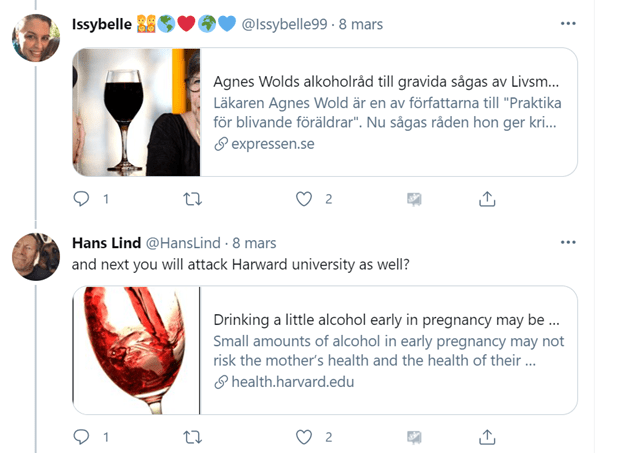The image size is (622, 453).
Task: Open more options for Issybelle's tweet
Action: coord(568,23)
